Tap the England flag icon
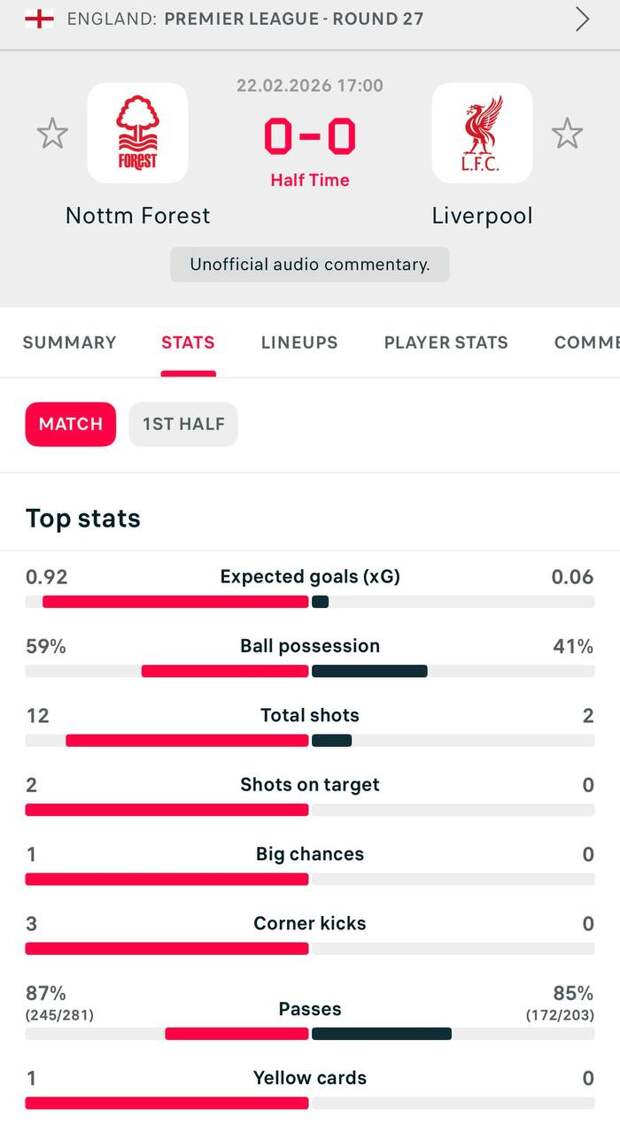Image resolution: width=620 pixels, height=1132 pixels. [x=39, y=19]
